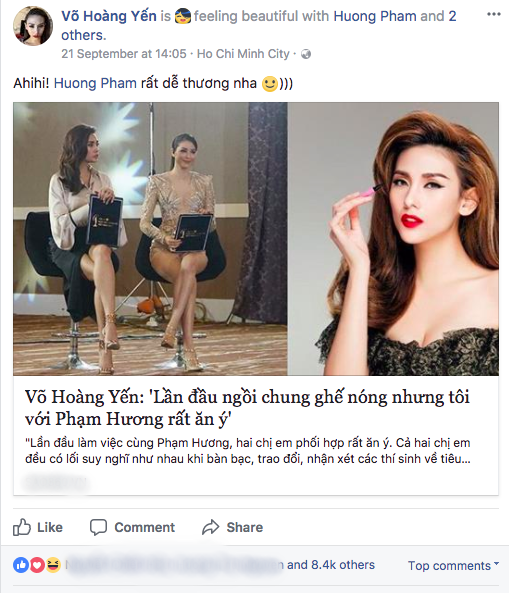Open Huong Pham mention in post text
Screen dimensions: 509x593
pos(95,83)
